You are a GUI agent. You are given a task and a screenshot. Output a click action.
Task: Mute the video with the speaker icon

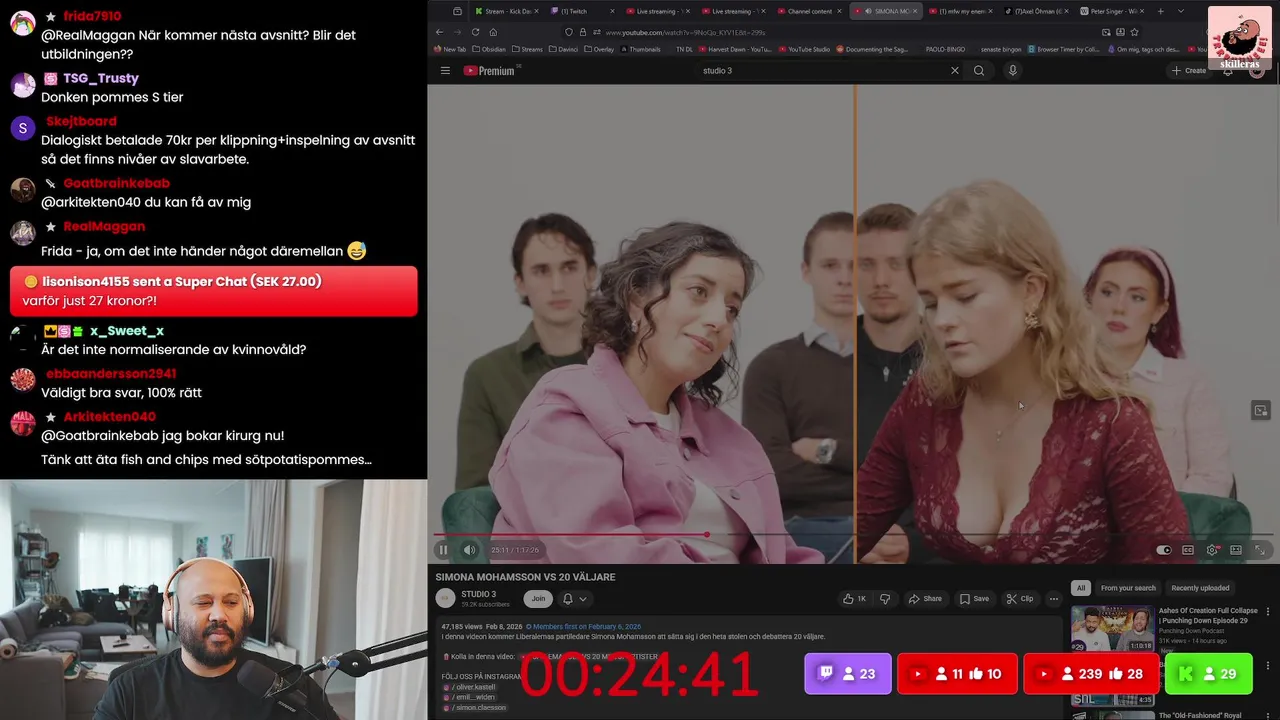(x=469, y=550)
